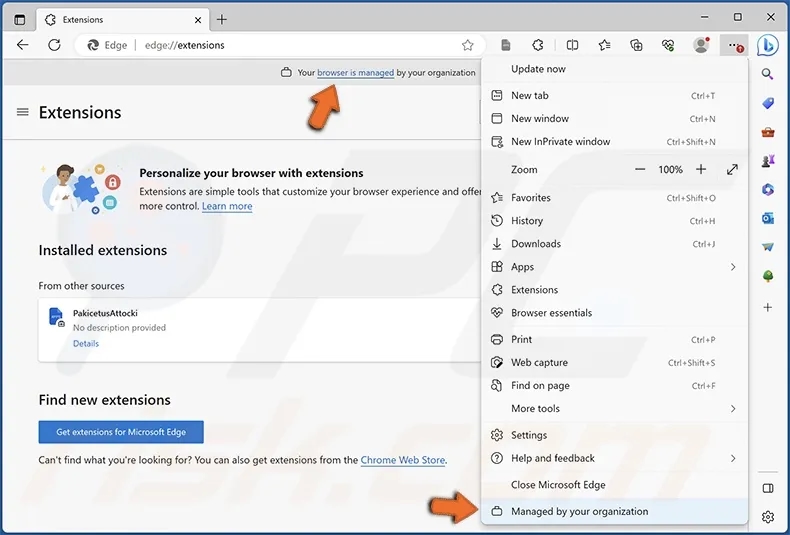Open the hamburger menu beside Extensions heading
790x535 pixels.
point(22,112)
